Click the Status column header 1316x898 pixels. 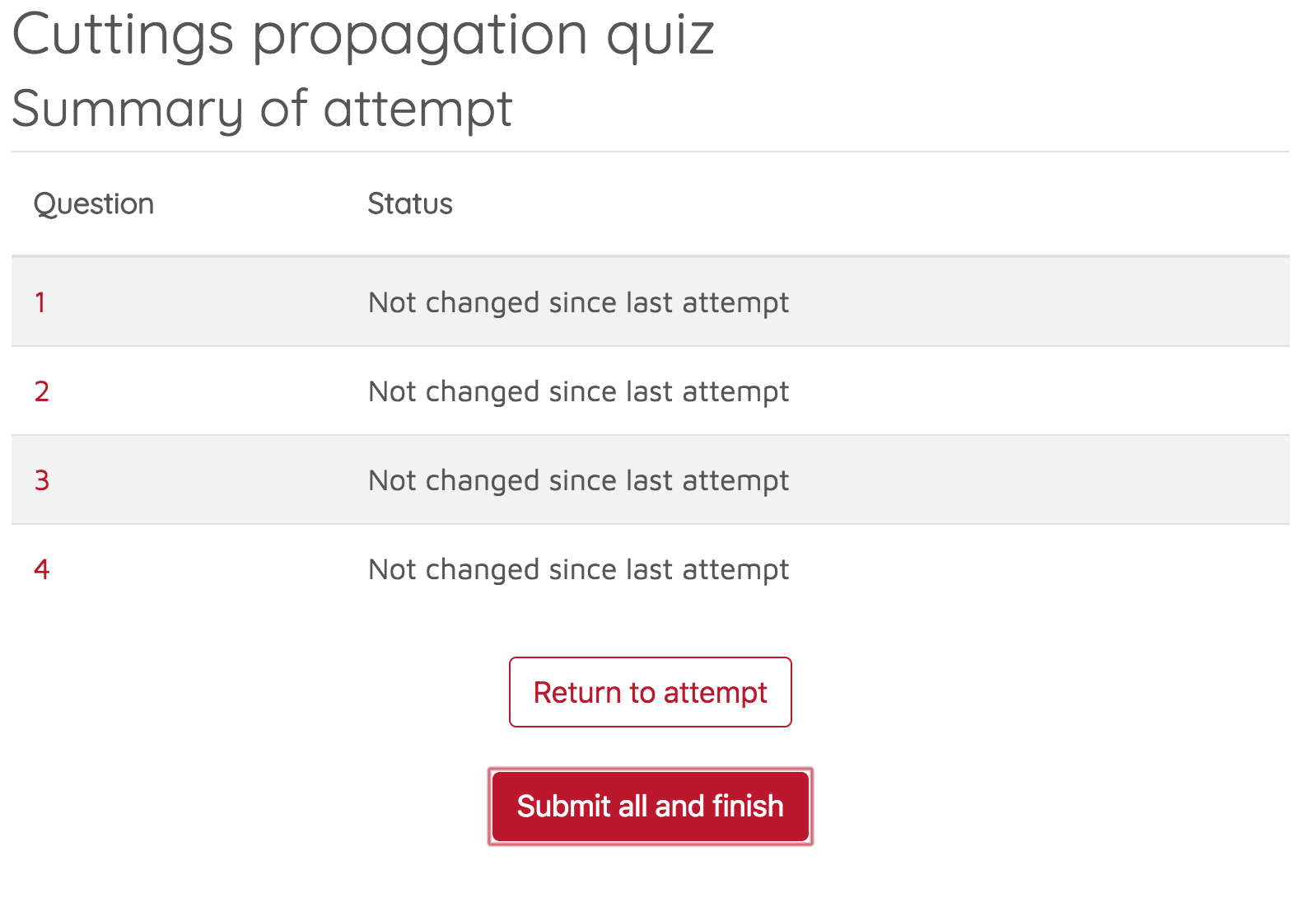coord(409,203)
